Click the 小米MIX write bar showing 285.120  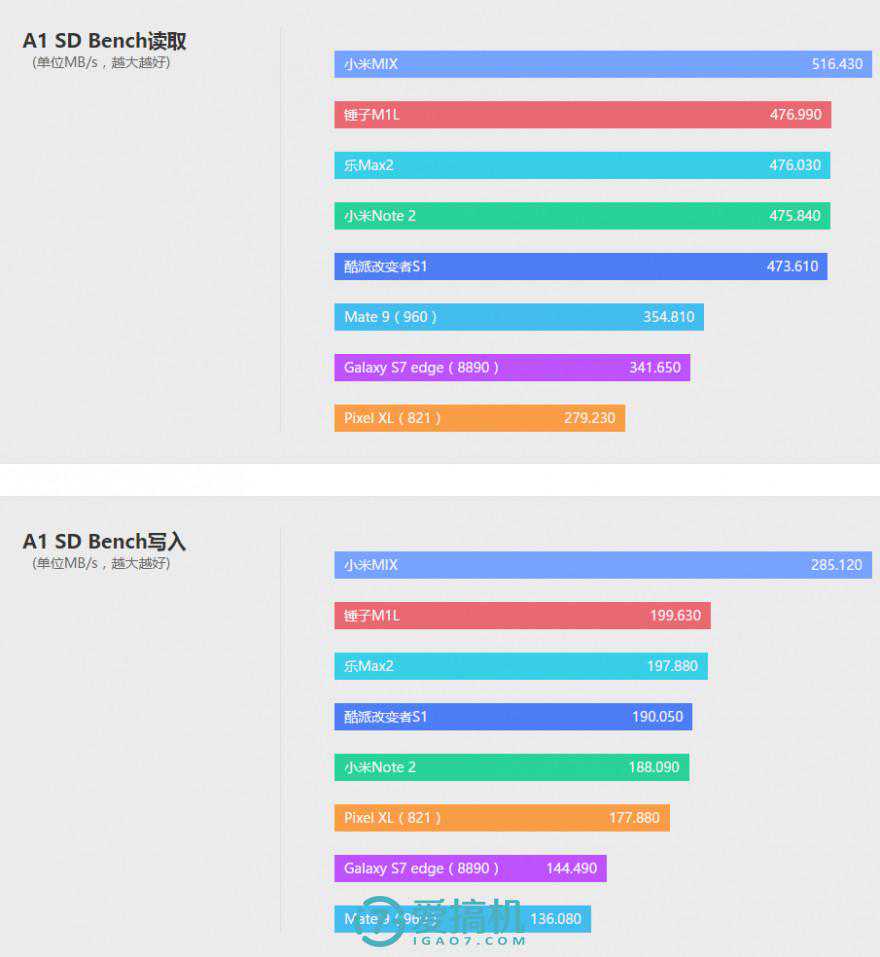[x=603, y=565]
